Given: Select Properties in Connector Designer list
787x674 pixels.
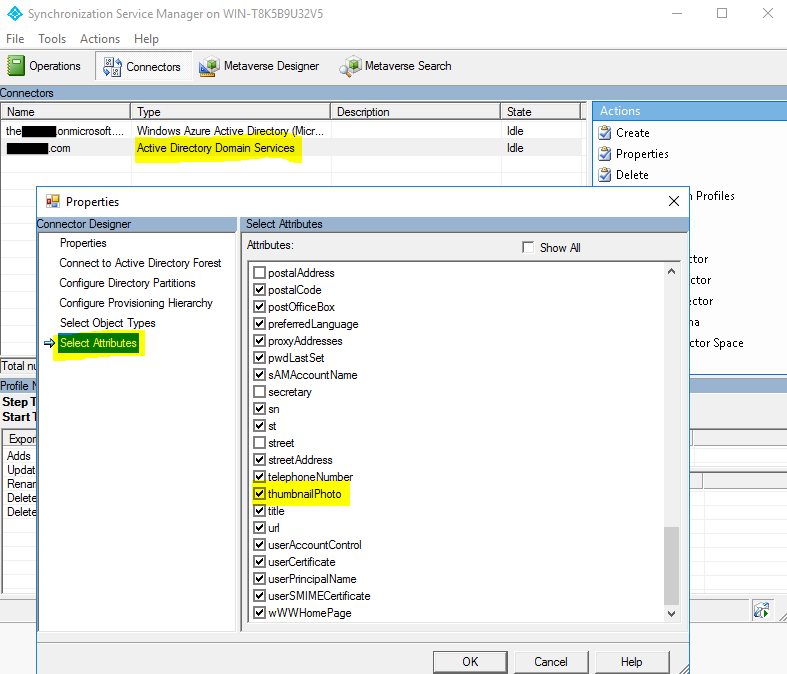Looking at the screenshot, I should (83, 243).
